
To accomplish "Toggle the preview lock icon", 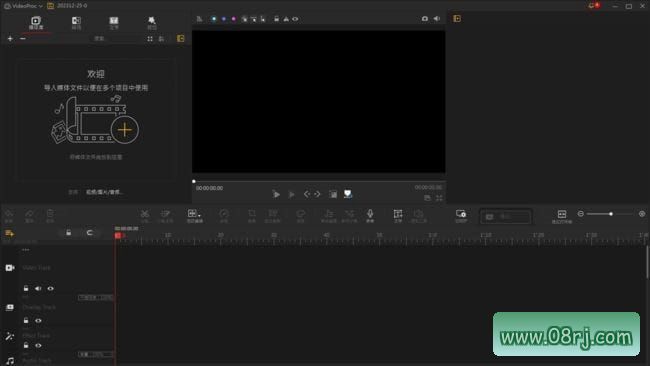I will (276, 19).
